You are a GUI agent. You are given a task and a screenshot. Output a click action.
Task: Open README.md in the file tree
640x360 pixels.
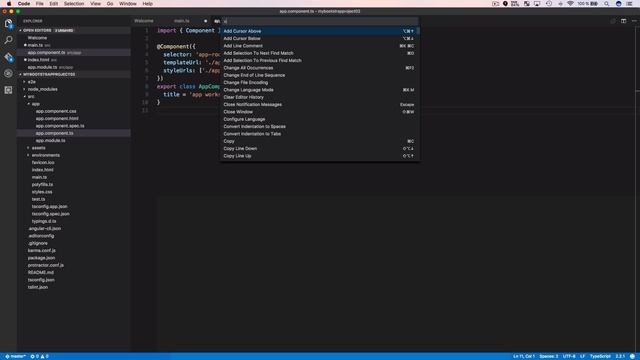click(40, 273)
